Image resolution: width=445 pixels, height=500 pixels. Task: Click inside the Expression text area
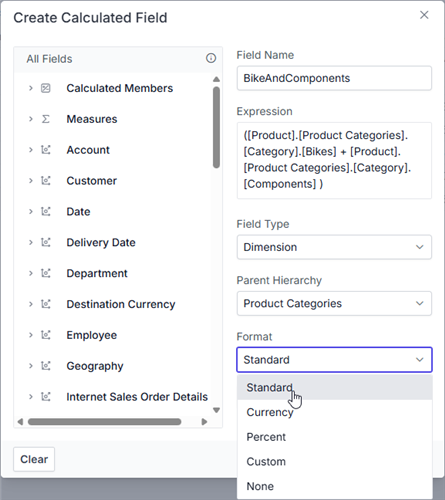[334, 160]
